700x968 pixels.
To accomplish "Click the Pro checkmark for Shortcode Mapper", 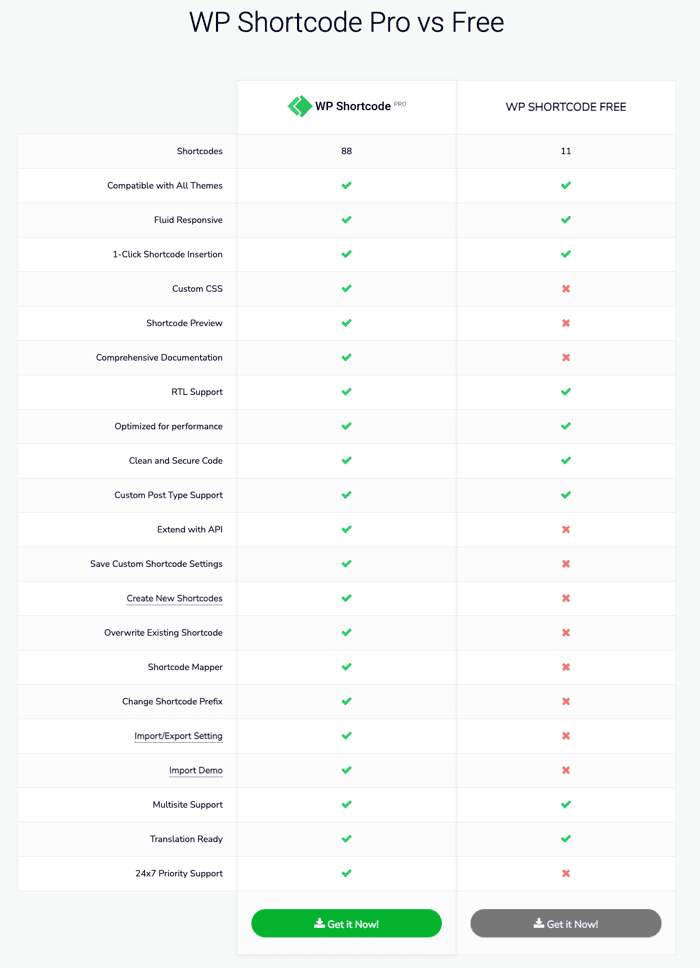I will (x=346, y=667).
